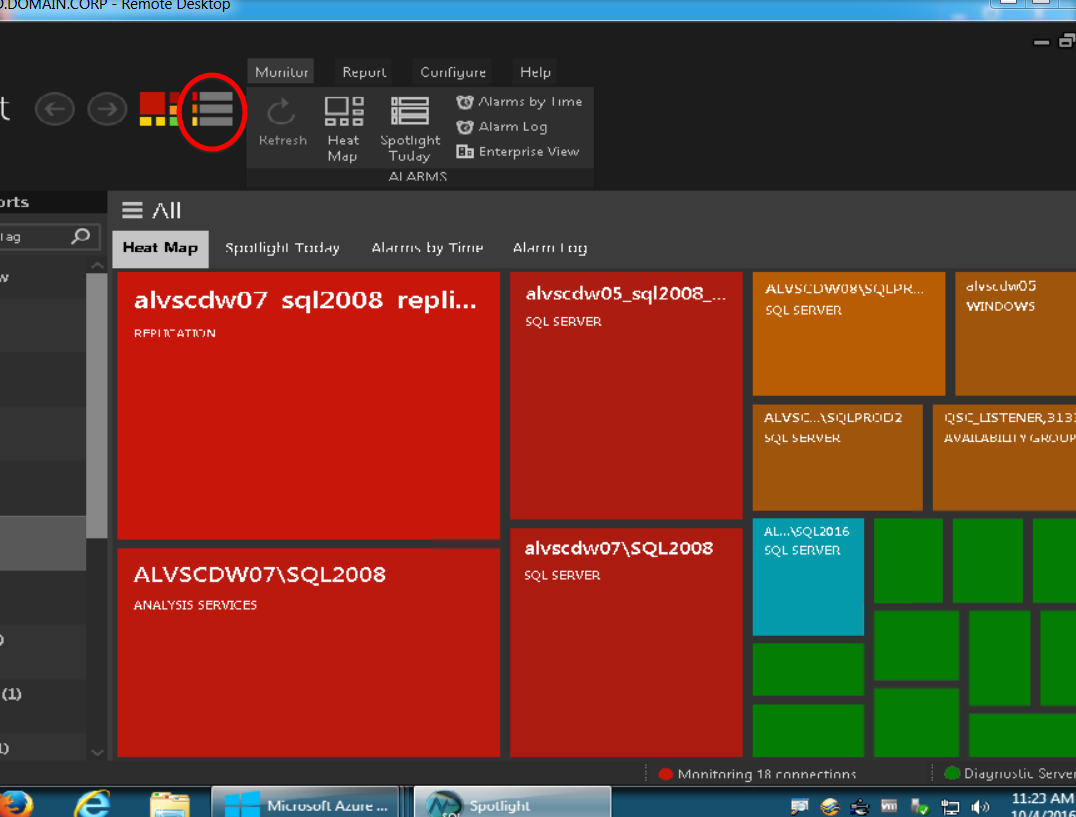This screenshot has height=817, width=1076.
Task: Click the Monitoring 18 connections status
Action: tap(757, 774)
